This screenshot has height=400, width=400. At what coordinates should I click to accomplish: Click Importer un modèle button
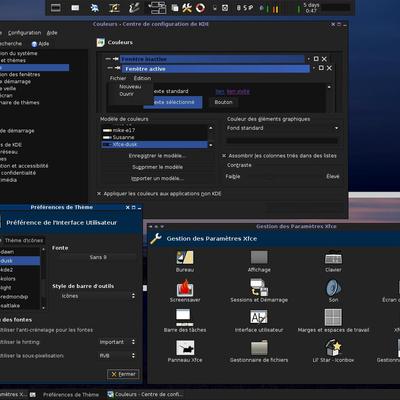(x=157, y=178)
